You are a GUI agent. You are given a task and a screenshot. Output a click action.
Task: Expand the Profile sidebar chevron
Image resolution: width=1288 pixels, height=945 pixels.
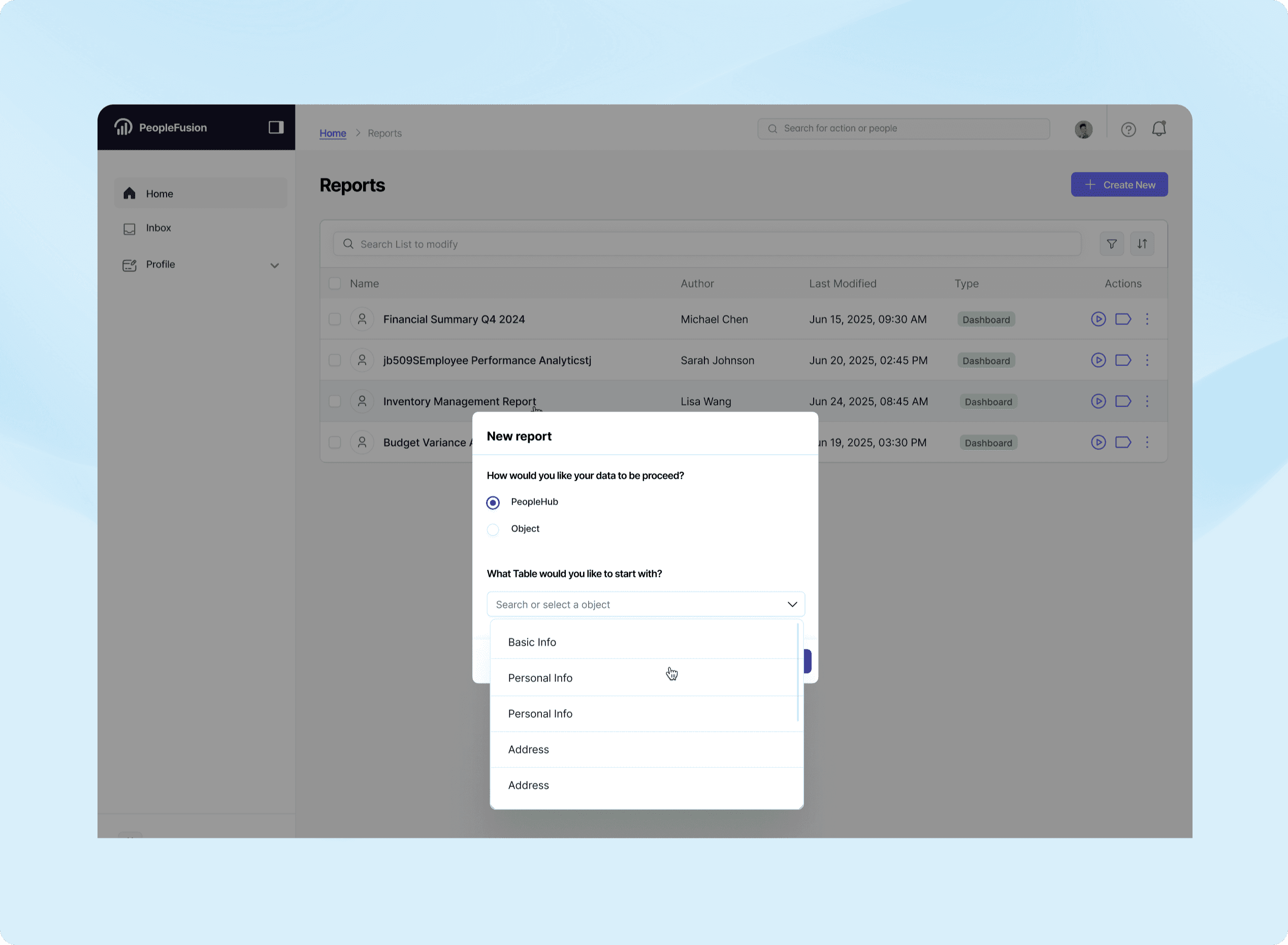pyautogui.click(x=274, y=265)
